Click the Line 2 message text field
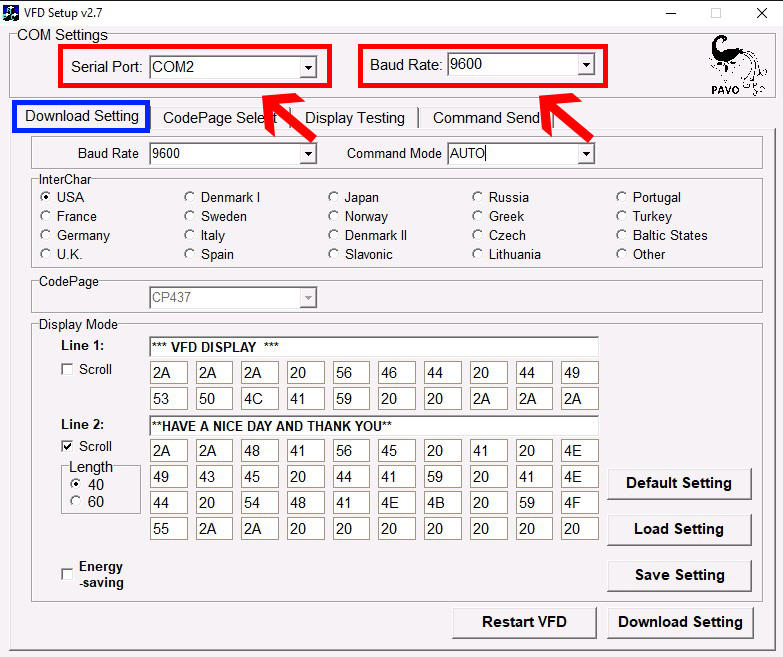This screenshot has width=783, height=657. (373, 426)
